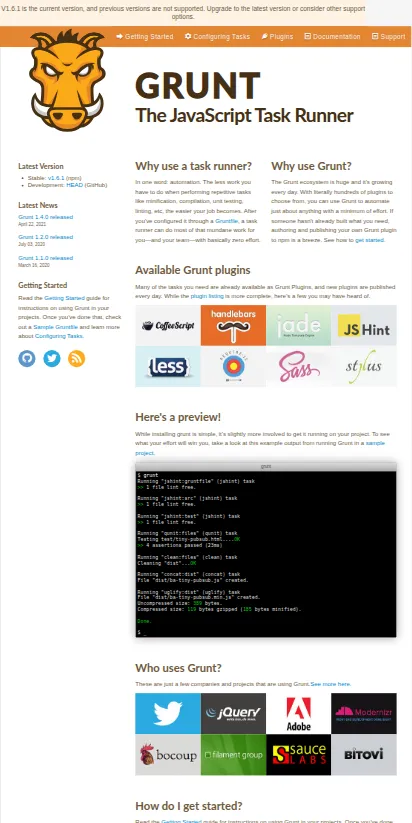Open the GitHub round icon in sidebar
Screen dimensions: 412x823
click(x=27, y=358)
